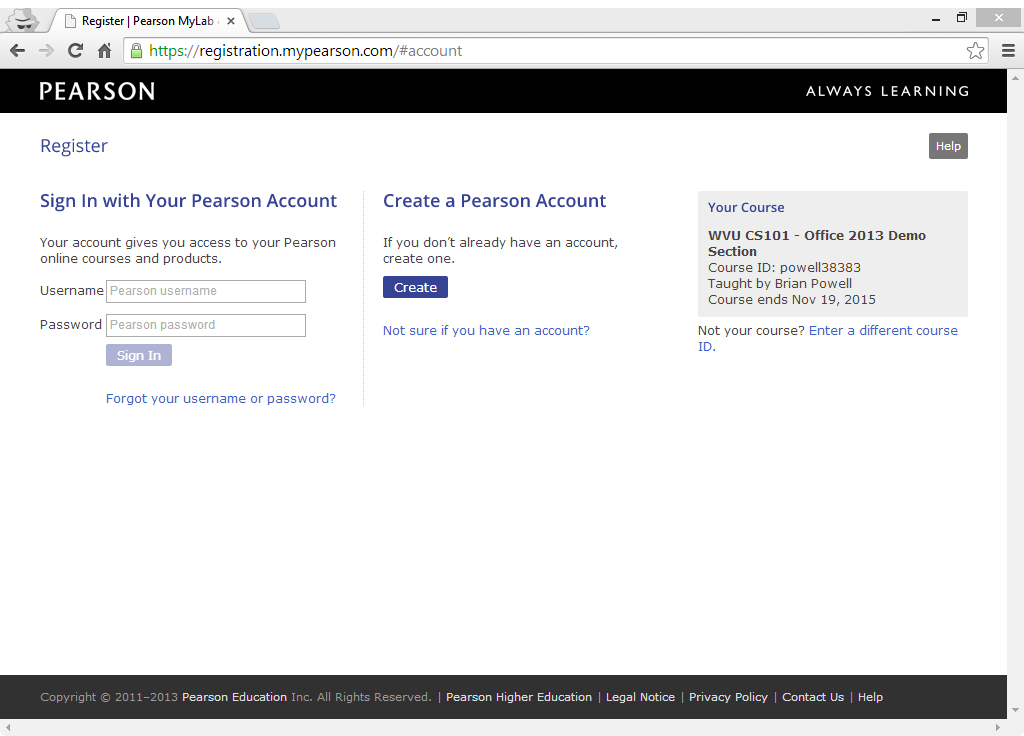Focus the Pearson password field
Image resolution: width=1024 pixels, height=736 pixels.
tap(206, 325)
